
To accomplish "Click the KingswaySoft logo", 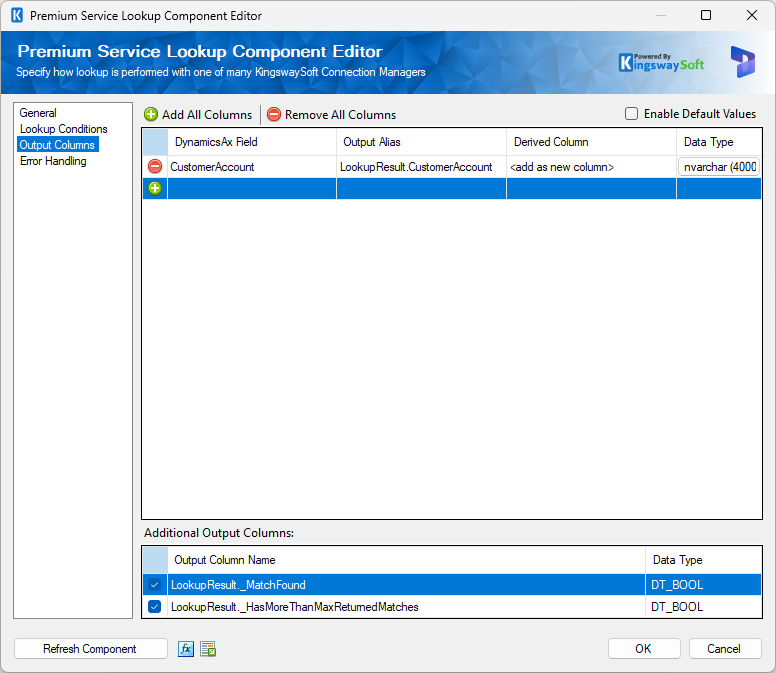I will click(661, 62).
